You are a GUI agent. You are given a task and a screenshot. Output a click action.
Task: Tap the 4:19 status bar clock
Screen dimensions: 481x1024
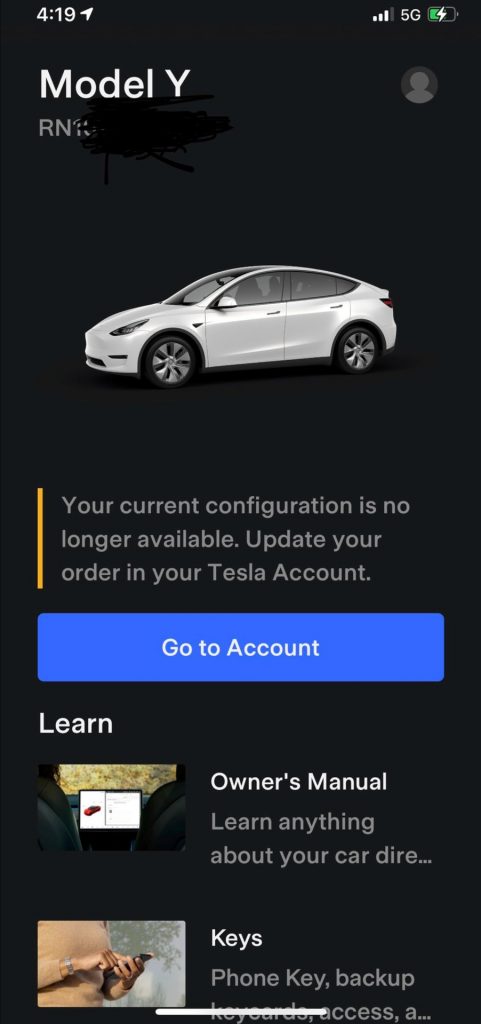[x=56, y=15]
